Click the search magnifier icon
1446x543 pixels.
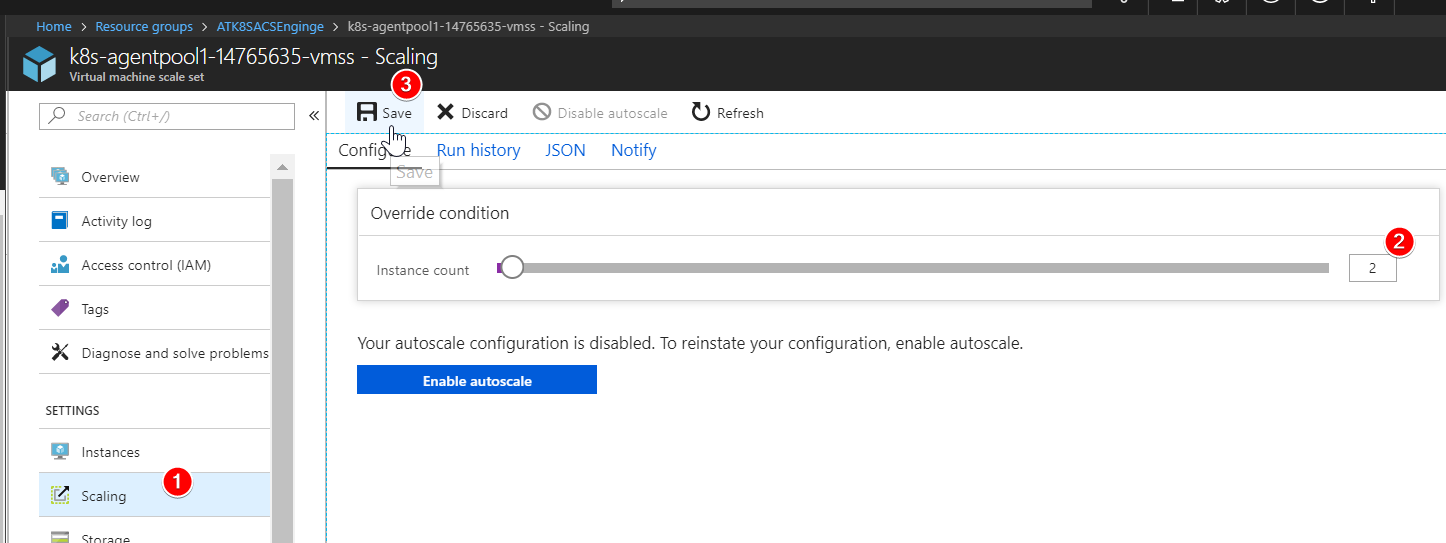pyautogui.click(x=58, y=116)
